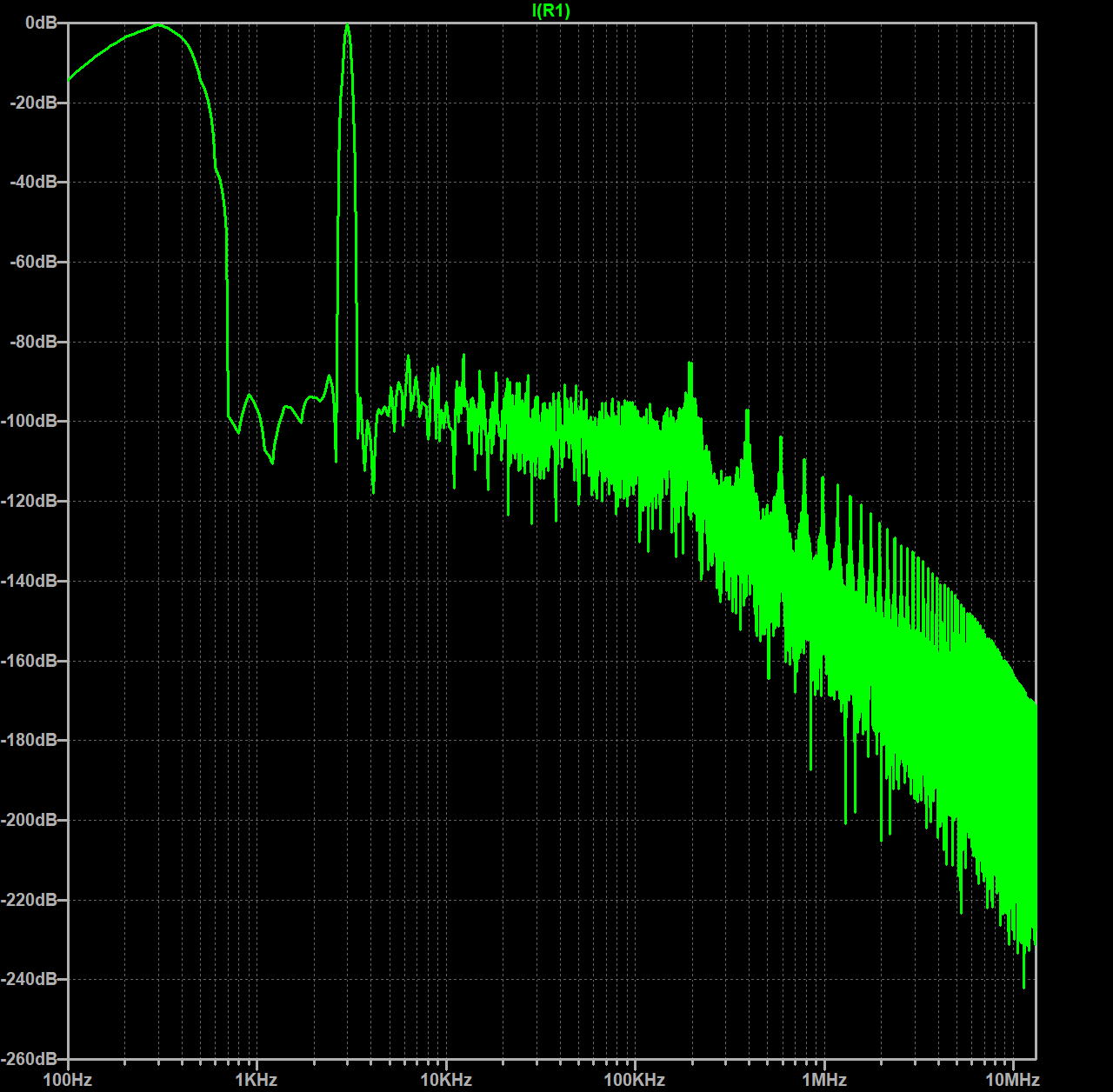Click the 100Hz frequency label
Screen dimensions: 1113x1092
click(x=68, y=1080)
